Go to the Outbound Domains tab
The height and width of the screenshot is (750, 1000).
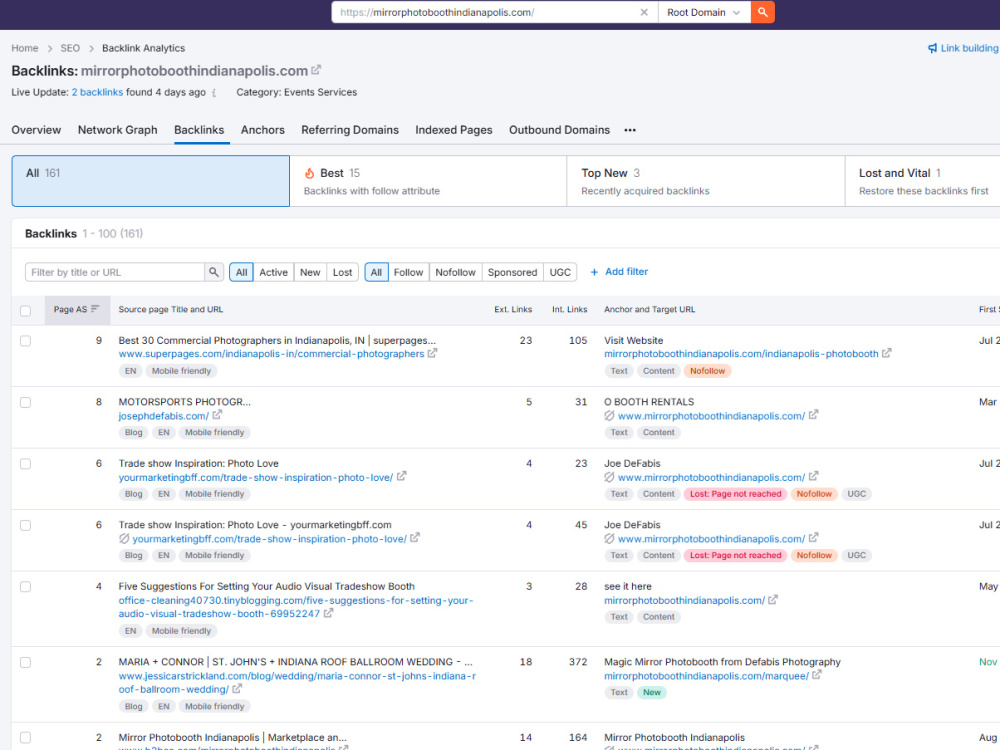tap(559, 130)
